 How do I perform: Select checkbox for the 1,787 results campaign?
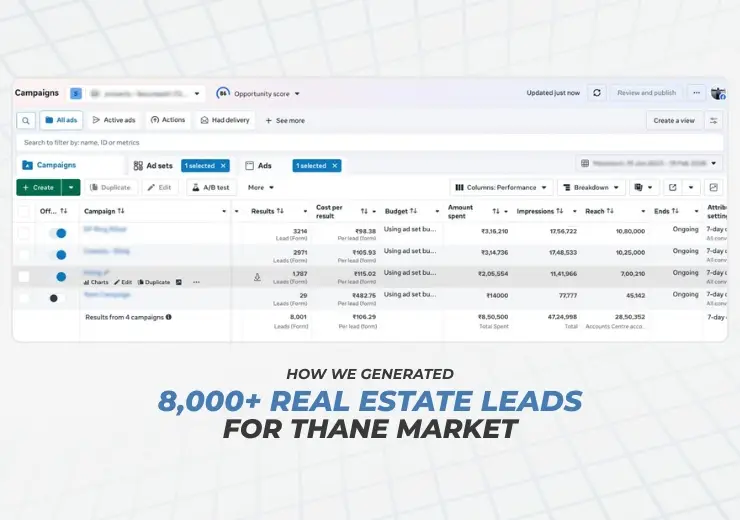24,277
